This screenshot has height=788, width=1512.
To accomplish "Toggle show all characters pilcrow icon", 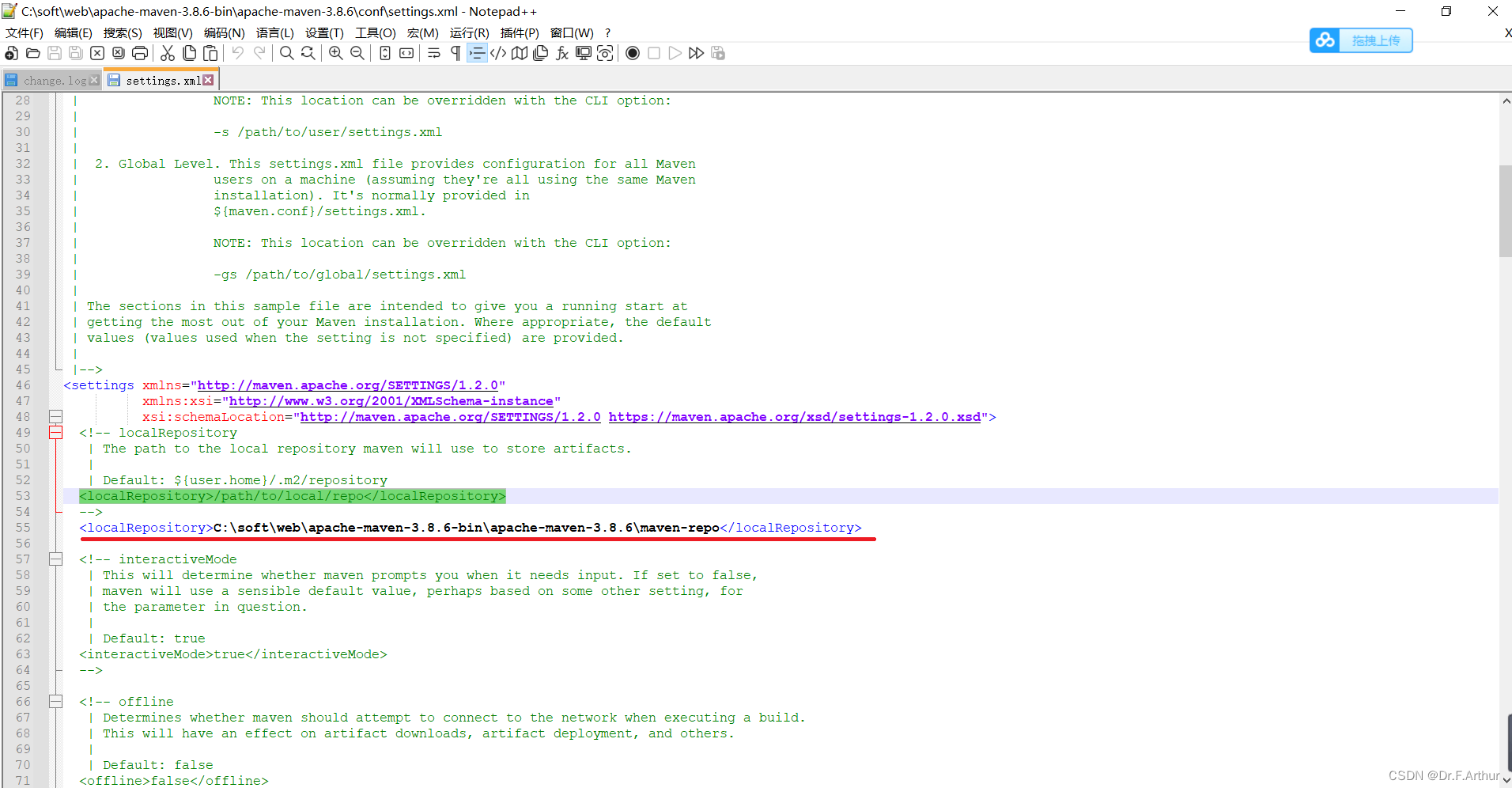I will 455,53.
